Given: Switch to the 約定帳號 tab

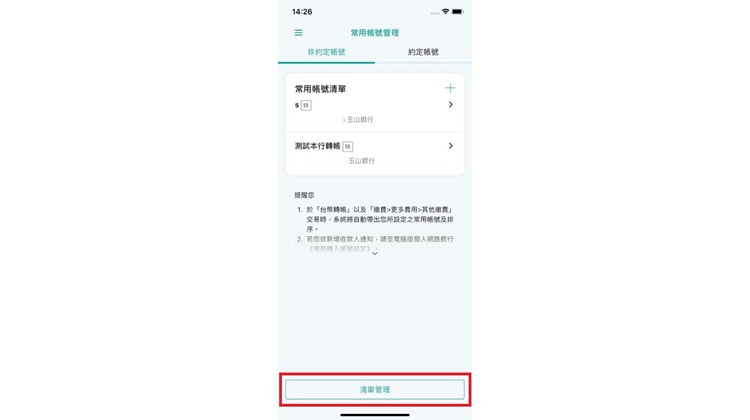Looking at the screenshot, I should [423, 52].
